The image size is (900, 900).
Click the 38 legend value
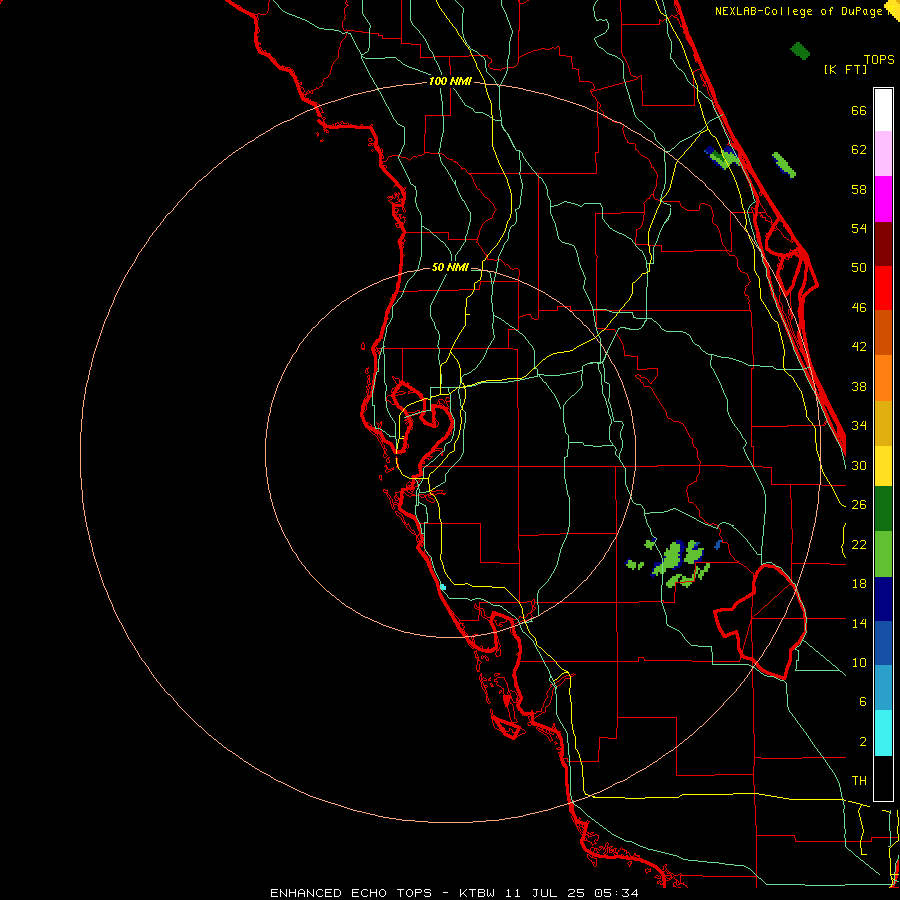pos(859,387)
